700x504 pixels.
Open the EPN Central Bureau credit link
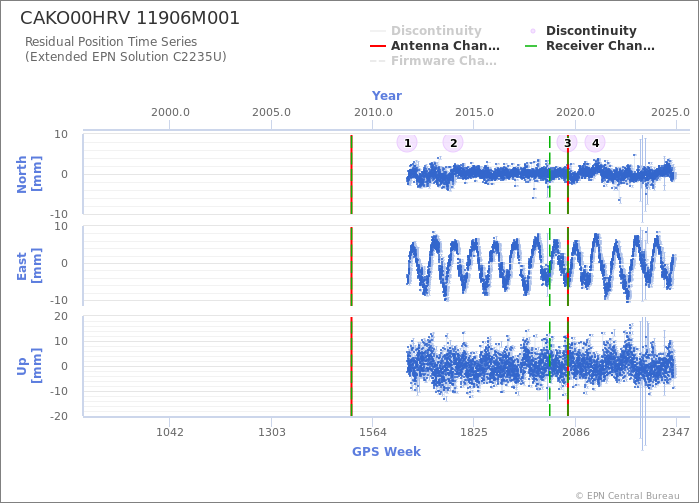(627, 496)
